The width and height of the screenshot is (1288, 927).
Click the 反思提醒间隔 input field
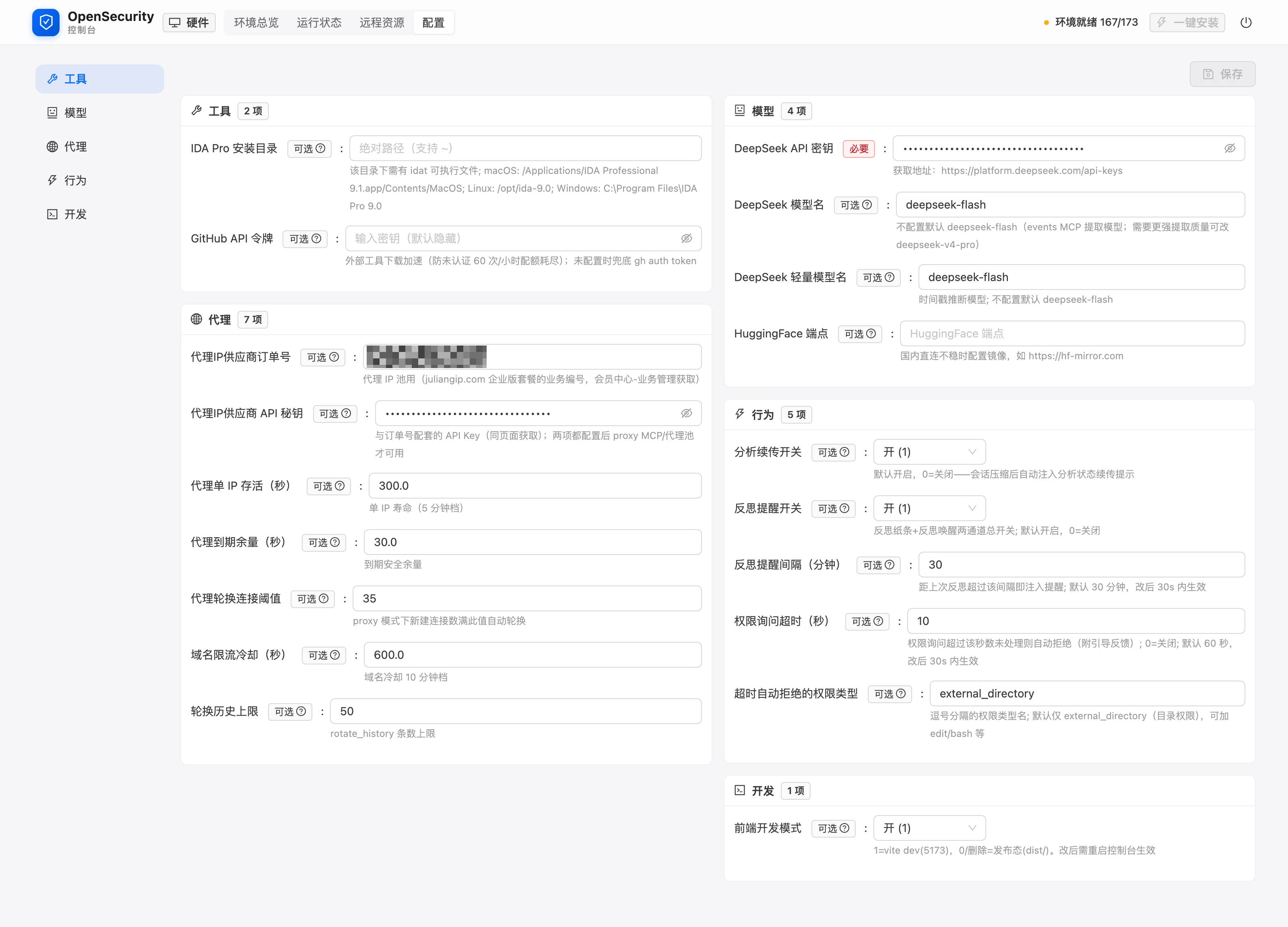point(1081,565)
